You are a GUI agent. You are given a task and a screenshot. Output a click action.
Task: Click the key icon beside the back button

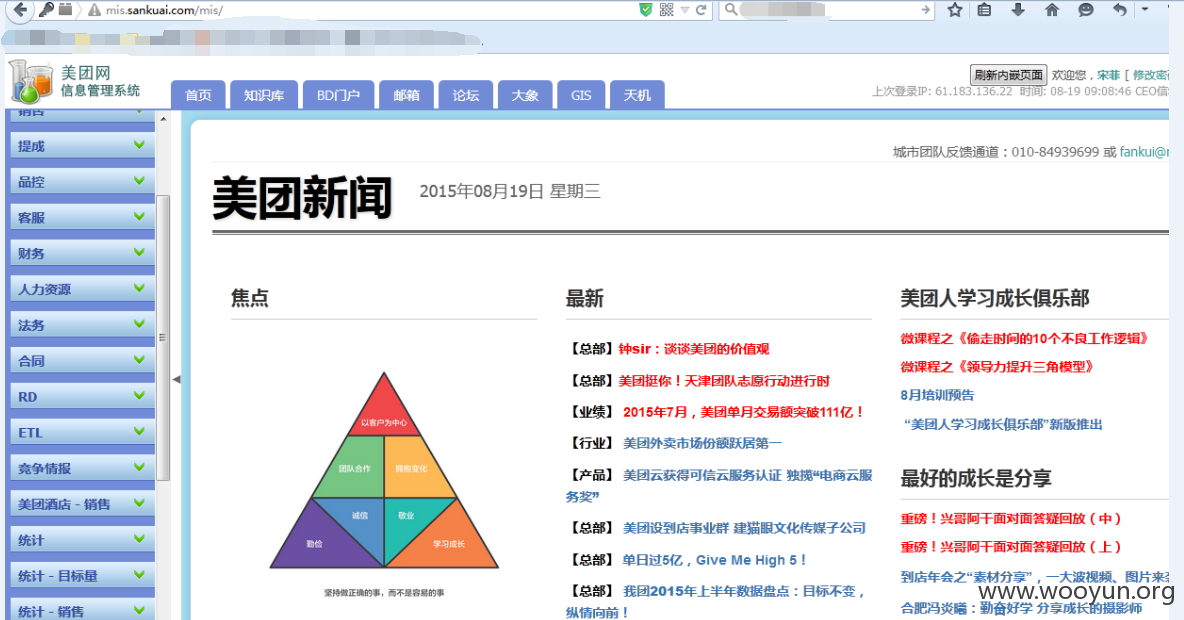[47, 10]
